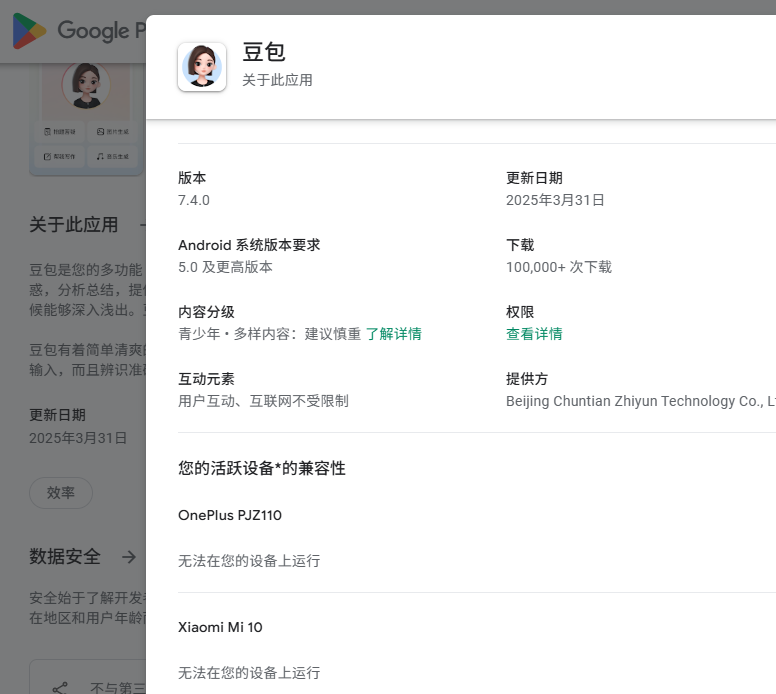Click the 您的活跃设备*的兼容性 heading
This screenshot has width=776, height=694.
262,468
